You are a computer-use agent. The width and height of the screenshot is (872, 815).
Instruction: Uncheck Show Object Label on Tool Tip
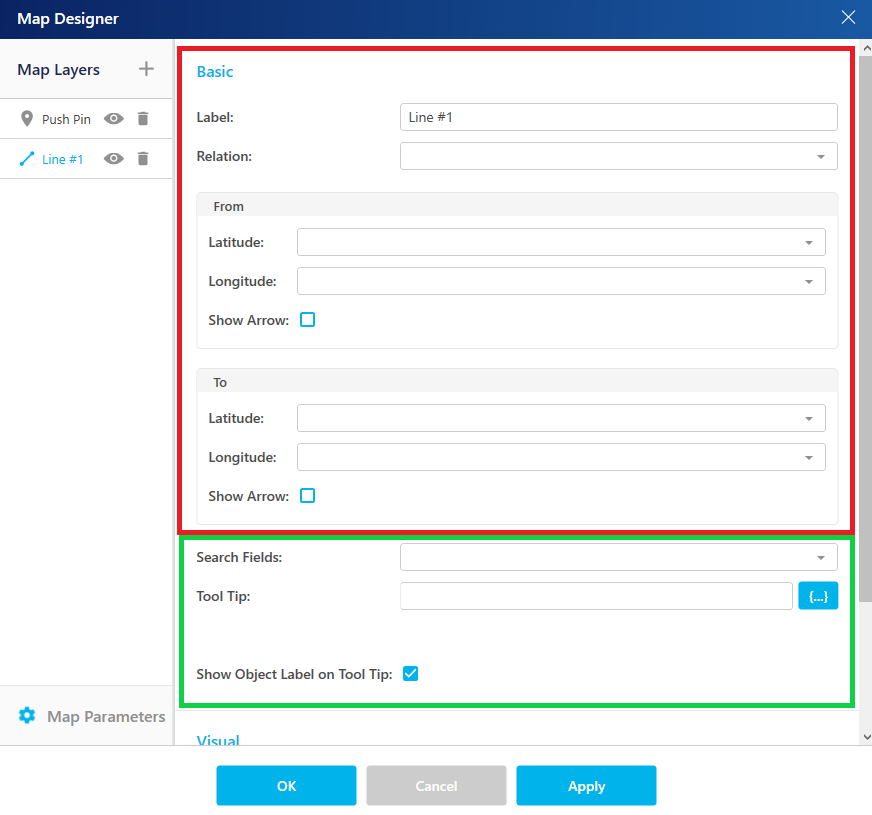[x=410, y=673]
